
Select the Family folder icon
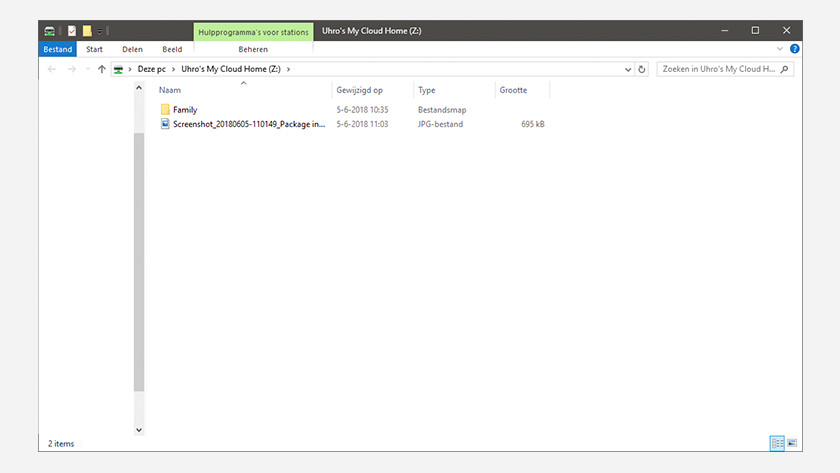point(165,110)
